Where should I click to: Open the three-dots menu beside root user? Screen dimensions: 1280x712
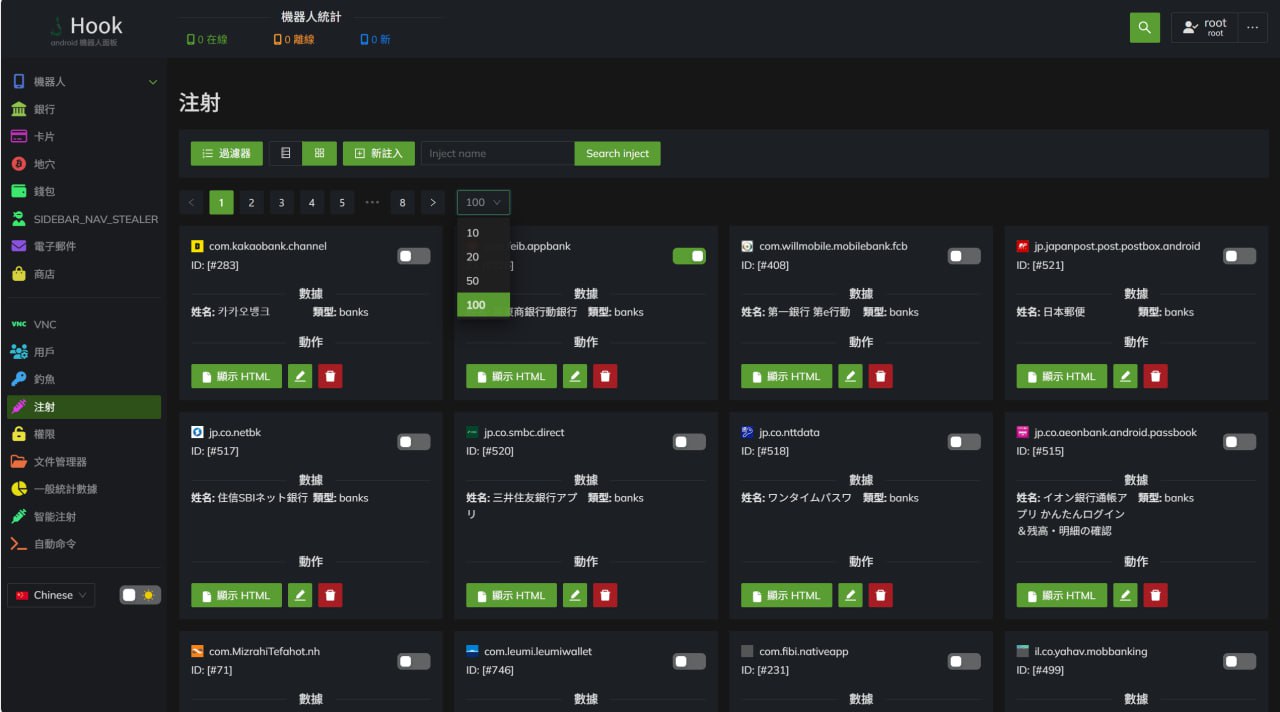(x=1252, y=28)
